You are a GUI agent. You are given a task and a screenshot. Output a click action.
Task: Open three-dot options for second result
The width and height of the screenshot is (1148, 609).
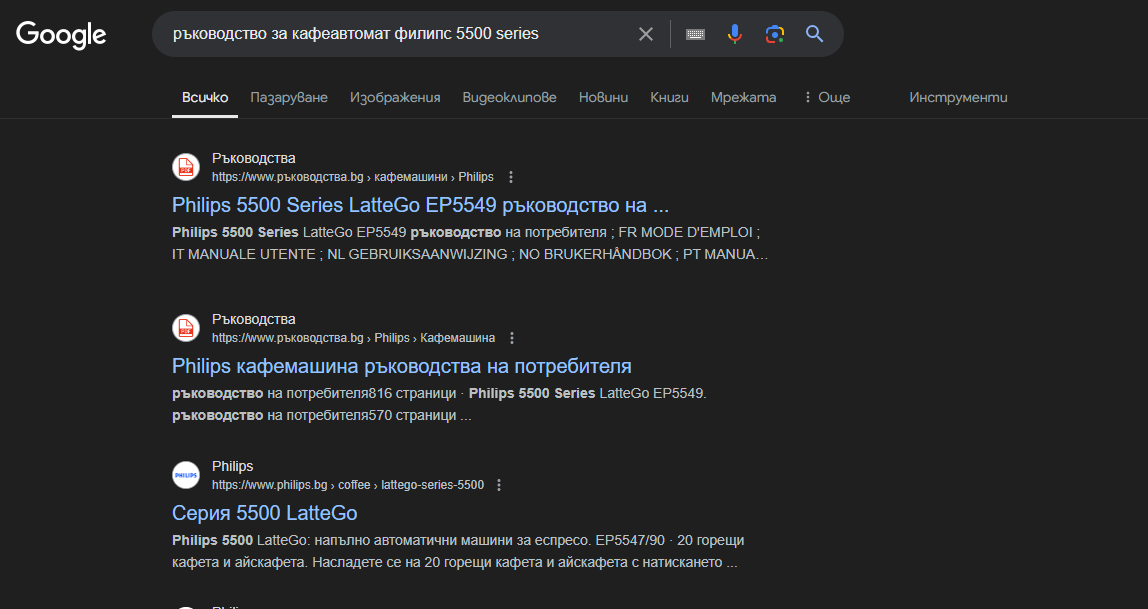coord(513,338)
